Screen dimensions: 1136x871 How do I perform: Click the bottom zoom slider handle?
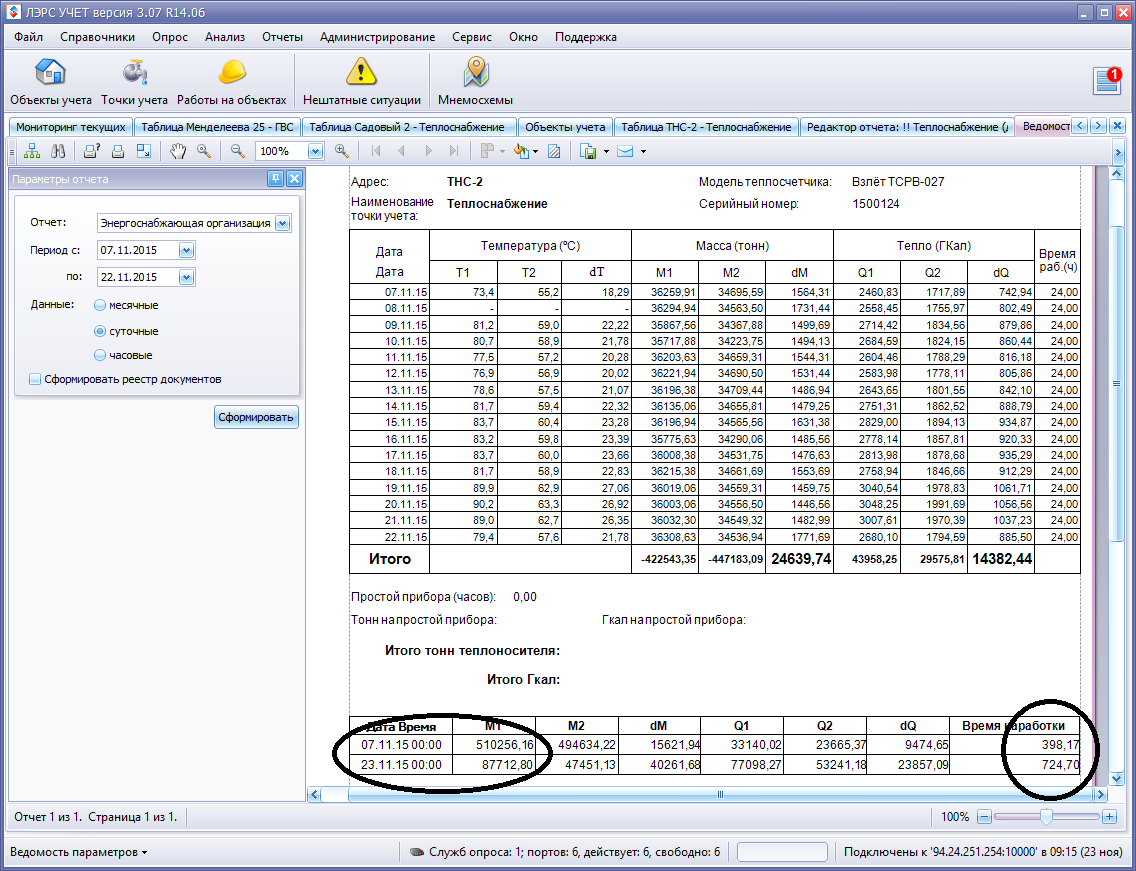coord(1046,817)
